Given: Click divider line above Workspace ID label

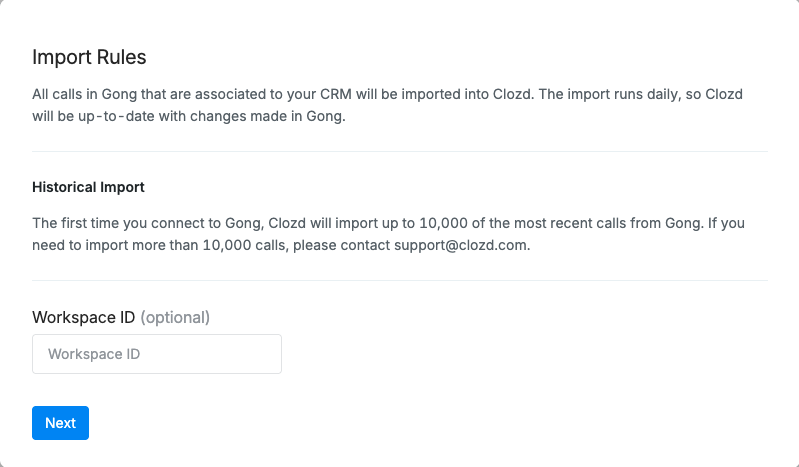Looking at the screenshot, I should 400,281.
